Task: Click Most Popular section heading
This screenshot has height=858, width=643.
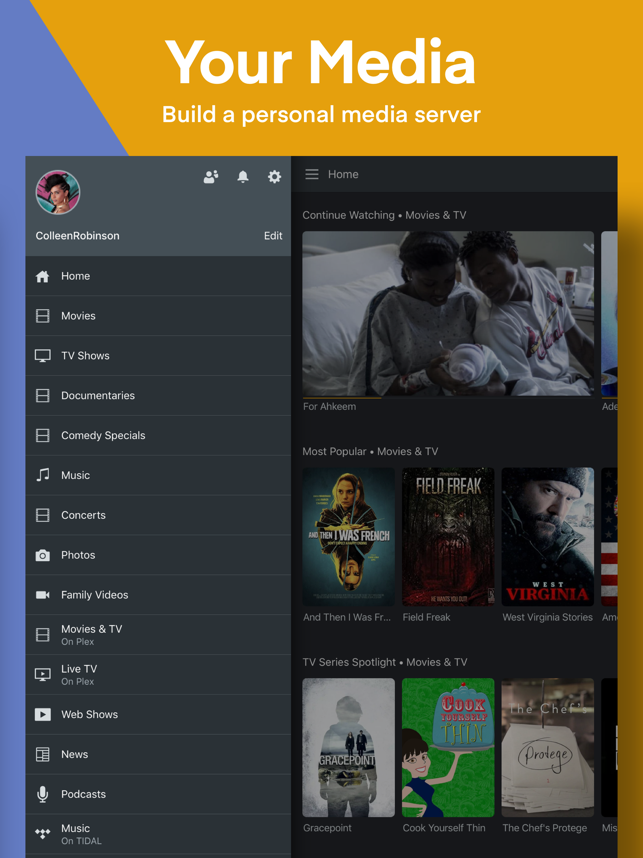Action: tap(370, 451)
